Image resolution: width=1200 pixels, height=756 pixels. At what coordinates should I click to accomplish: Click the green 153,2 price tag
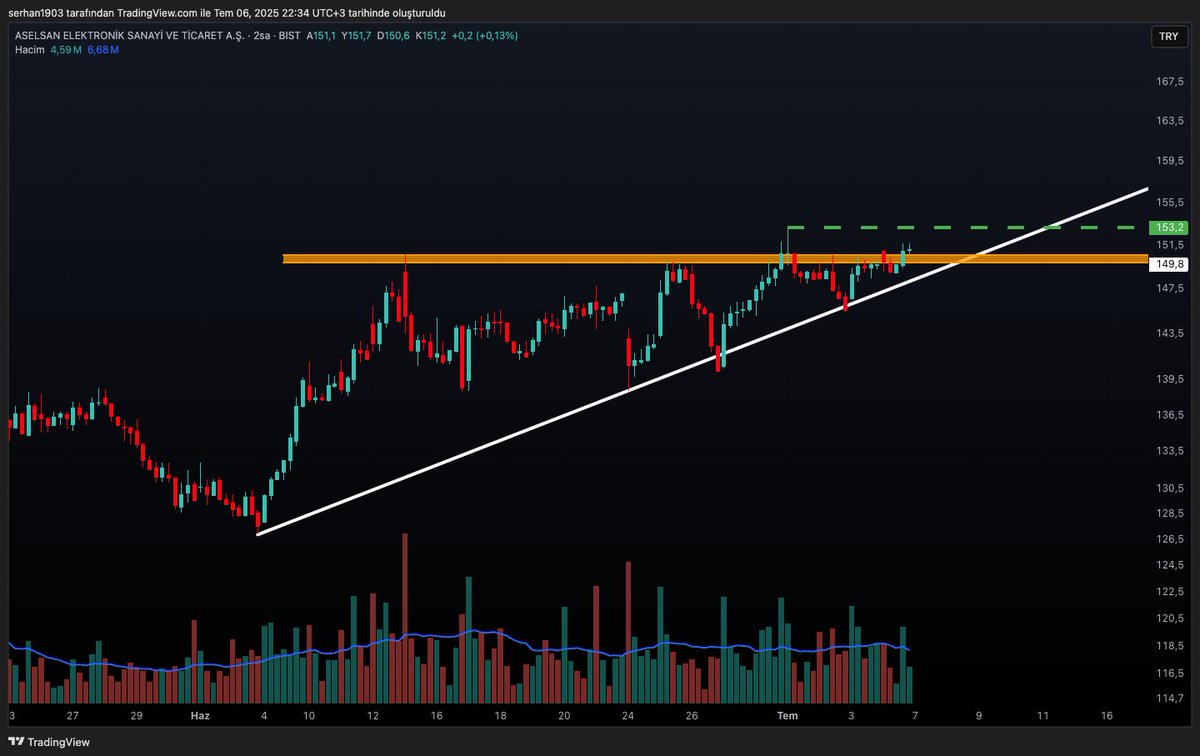tap(1168, 228)
